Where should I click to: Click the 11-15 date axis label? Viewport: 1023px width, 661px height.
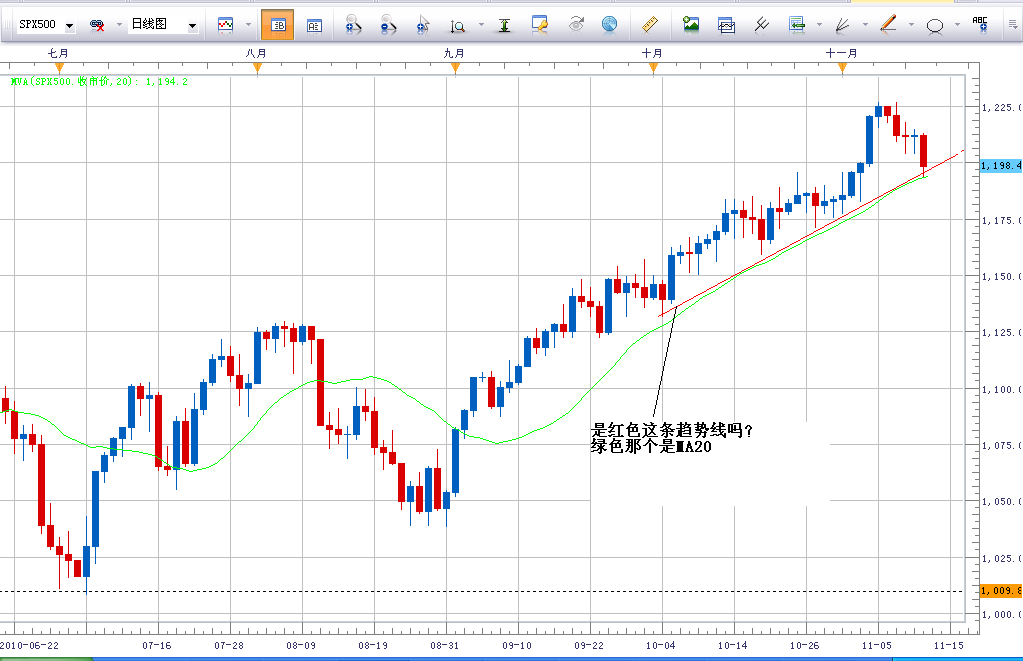(948, 645)
